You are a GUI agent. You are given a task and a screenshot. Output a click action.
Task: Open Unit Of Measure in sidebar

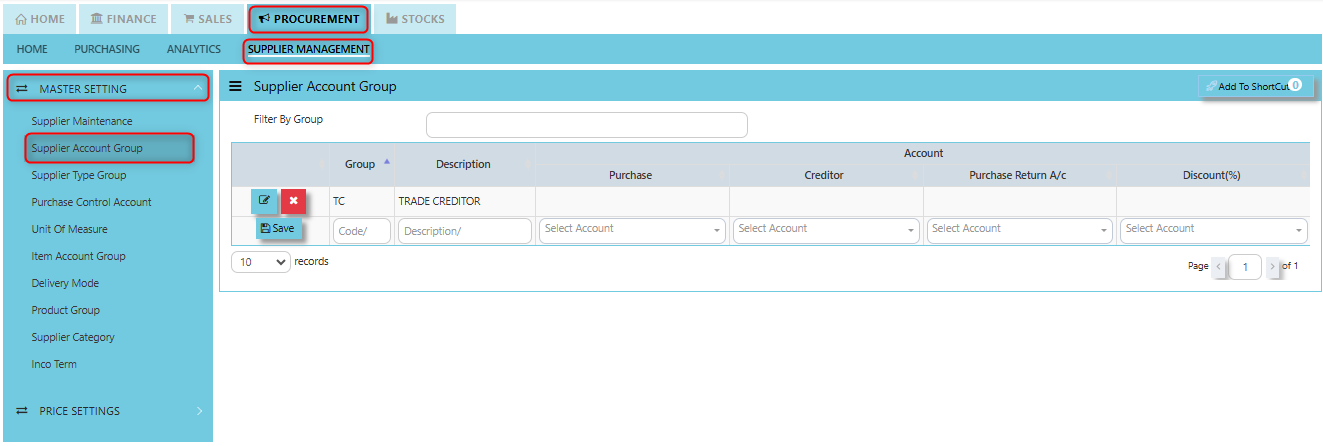(70, 229)
